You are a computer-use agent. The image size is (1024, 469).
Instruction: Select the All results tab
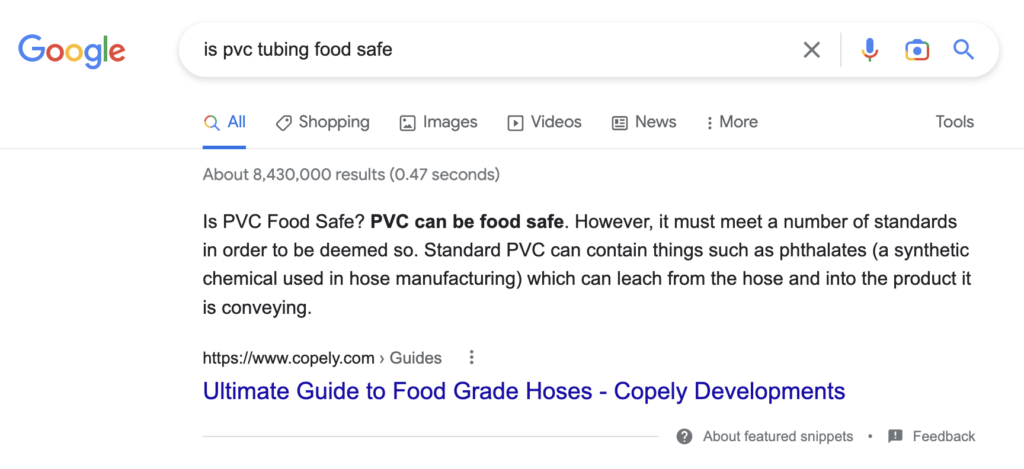(225, 122)
